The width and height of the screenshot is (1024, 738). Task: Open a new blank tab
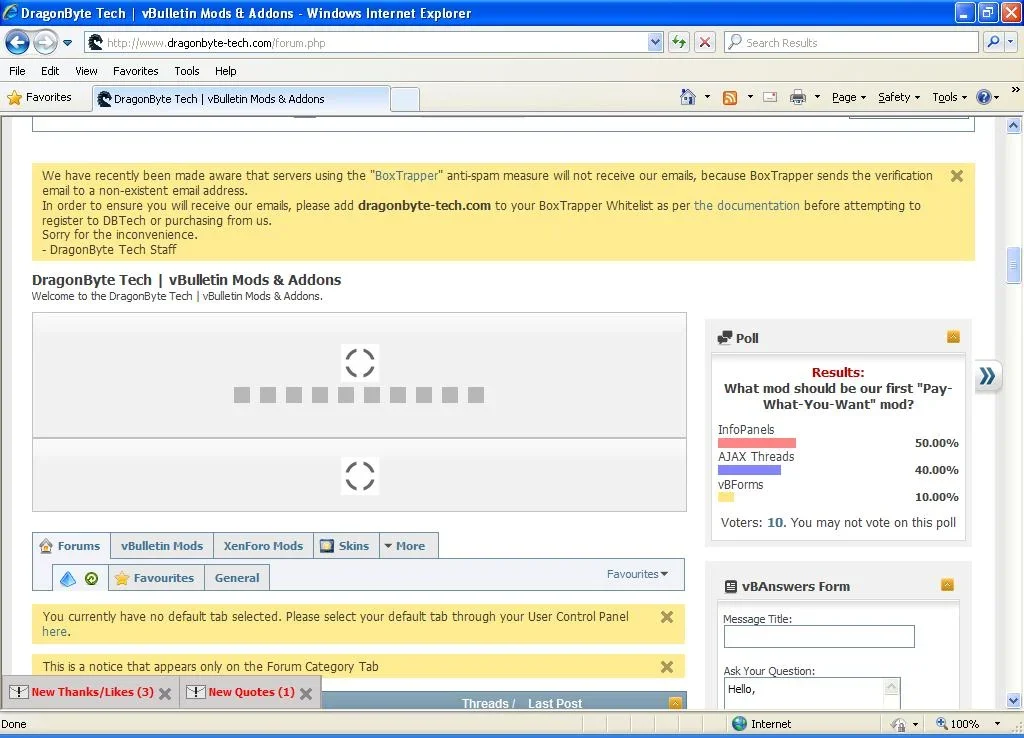[x=405, y=100]
